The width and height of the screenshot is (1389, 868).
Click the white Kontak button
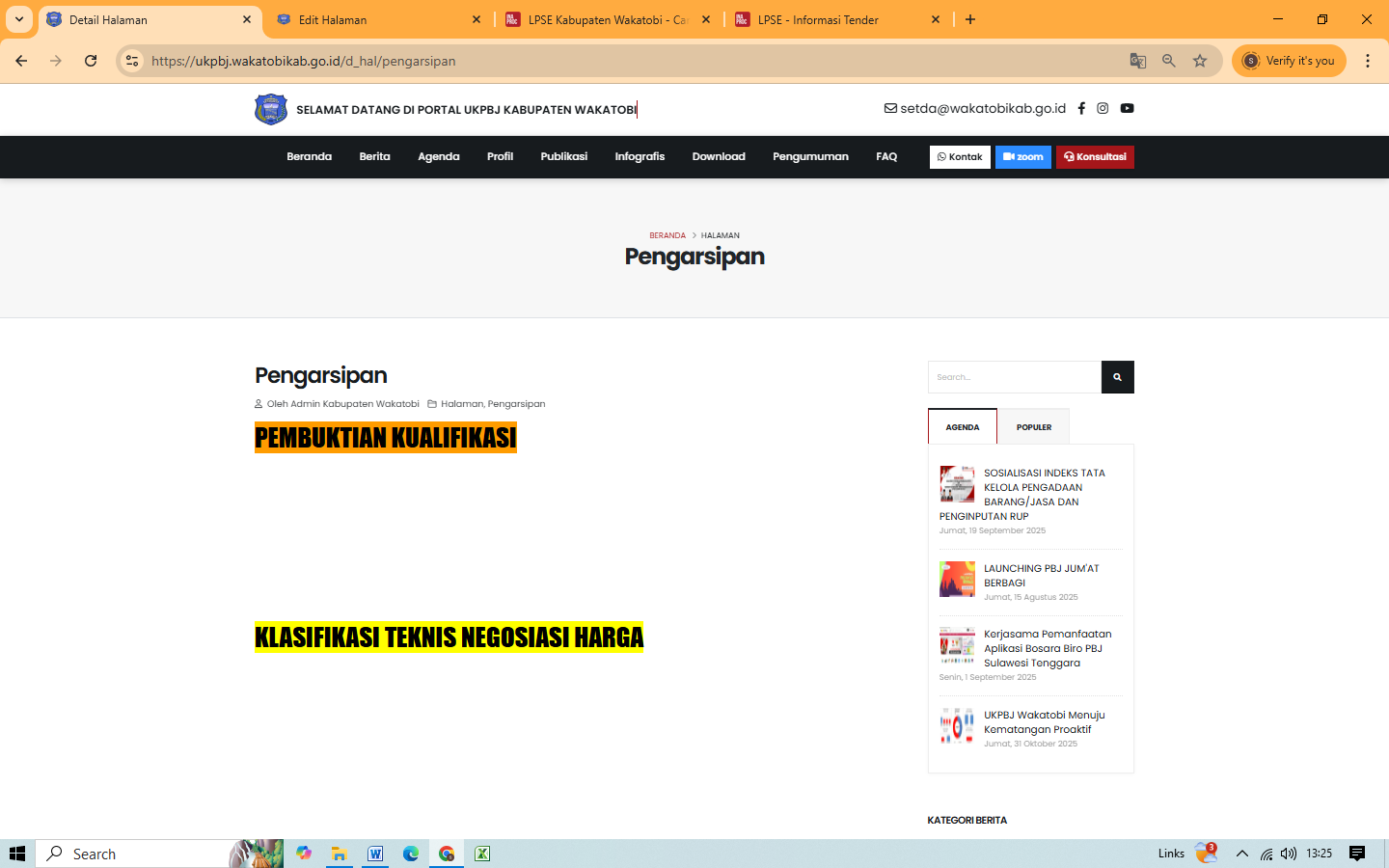pyautogui.click(x=960, y=157)
